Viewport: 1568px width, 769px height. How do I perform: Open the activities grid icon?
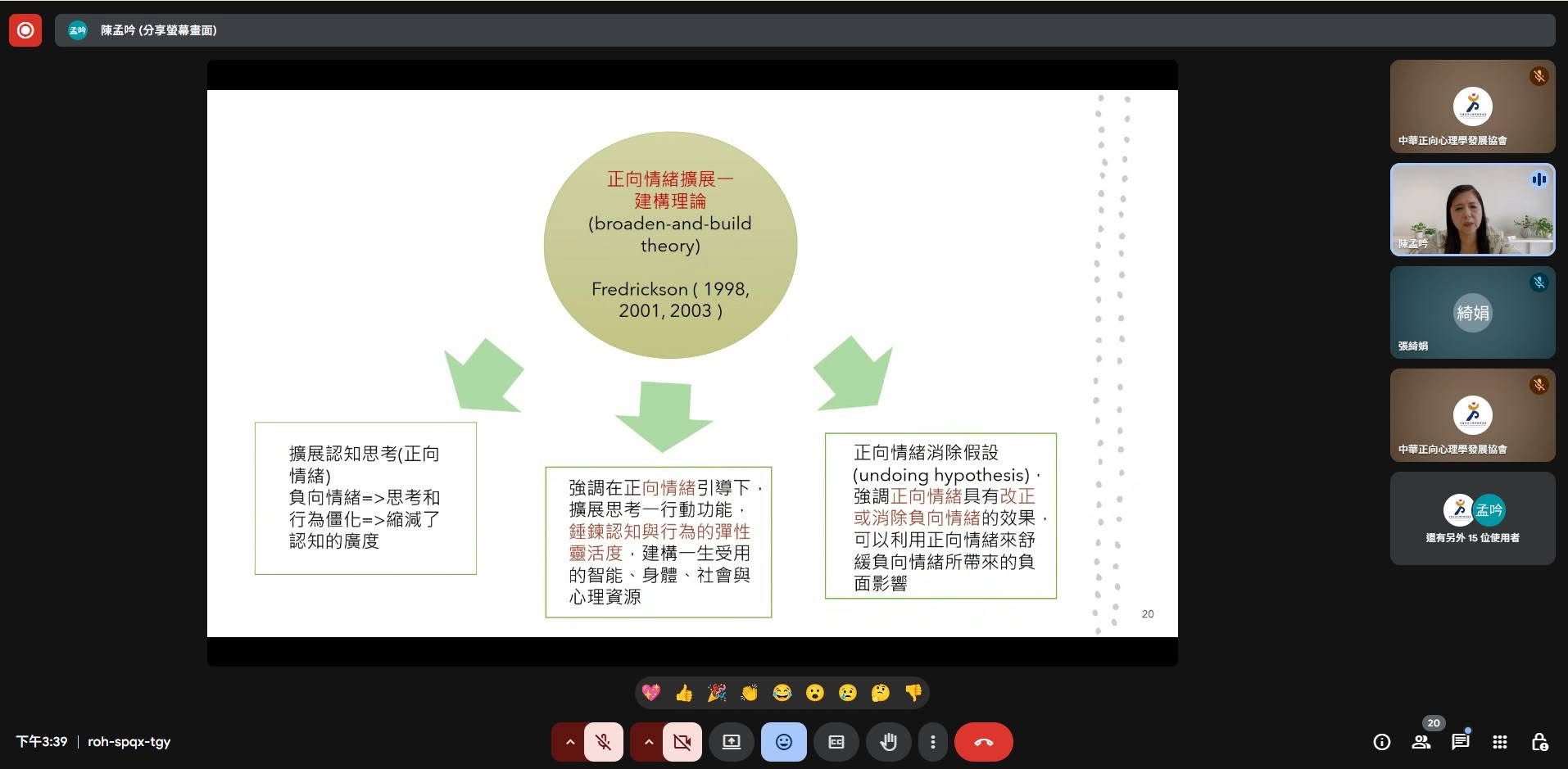[1500, 742]
